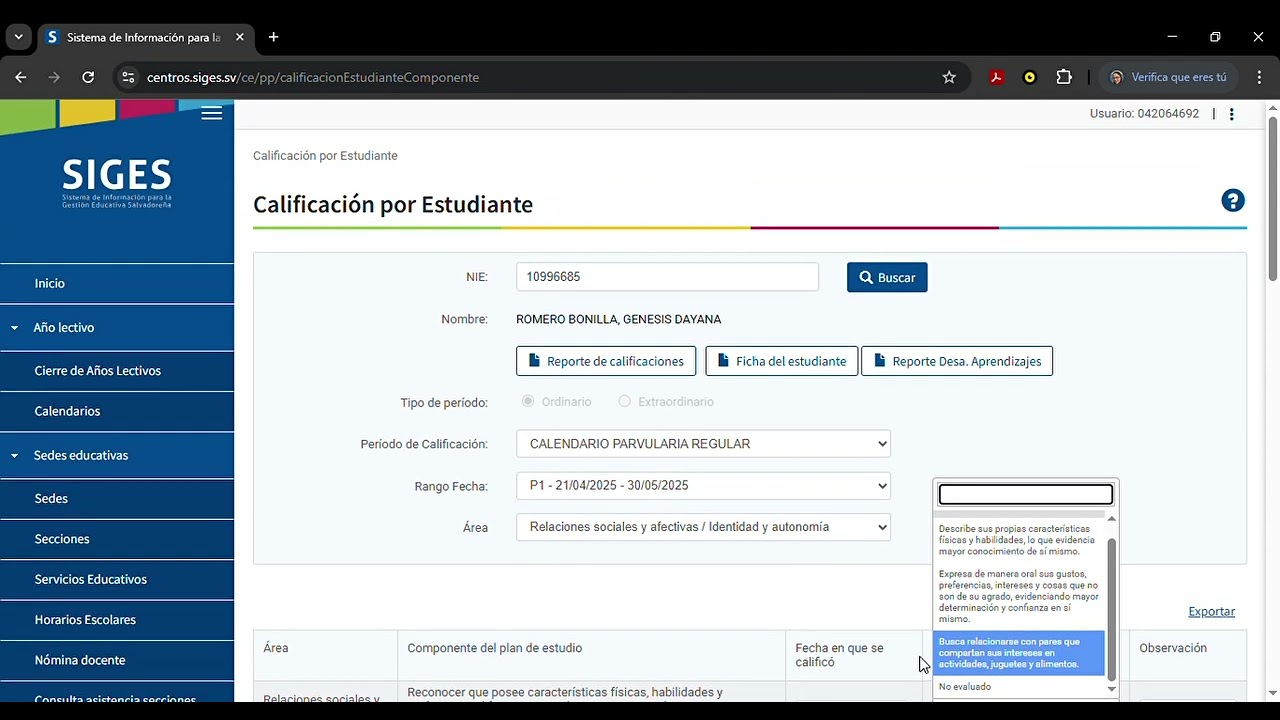Select option 'Describe sus propias características físicas'

pos(1018,540)
